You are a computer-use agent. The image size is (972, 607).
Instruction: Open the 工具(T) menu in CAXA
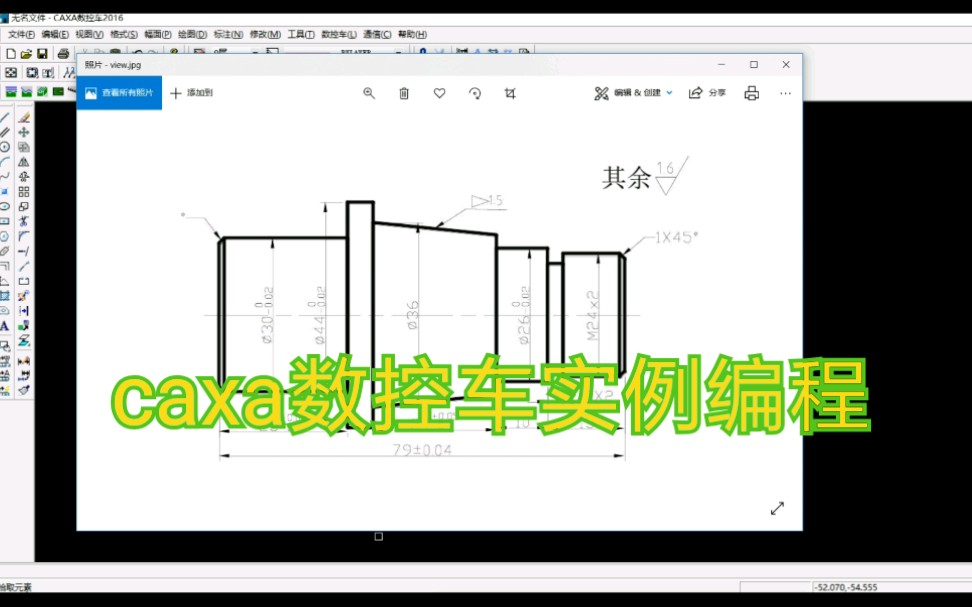301,34
